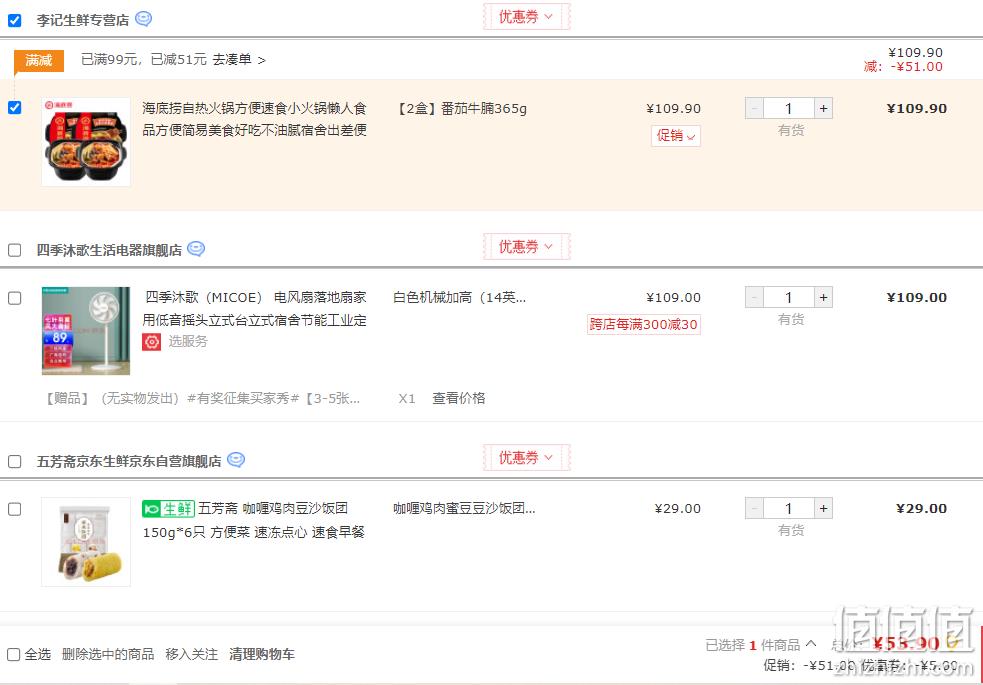Decrease quantity of 海底捞自热火锅
The image size is (983, 685).
pos(754,108)
